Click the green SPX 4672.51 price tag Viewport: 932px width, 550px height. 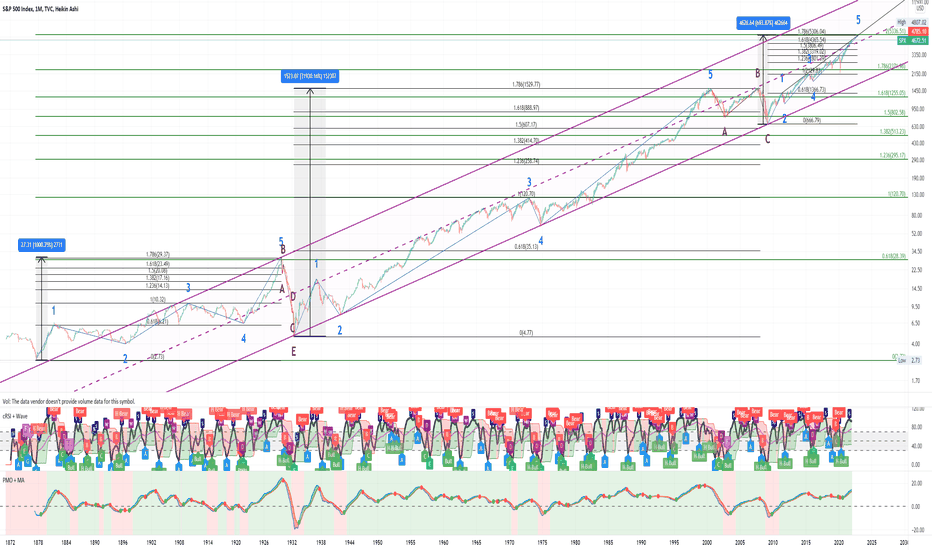(912, 40)
